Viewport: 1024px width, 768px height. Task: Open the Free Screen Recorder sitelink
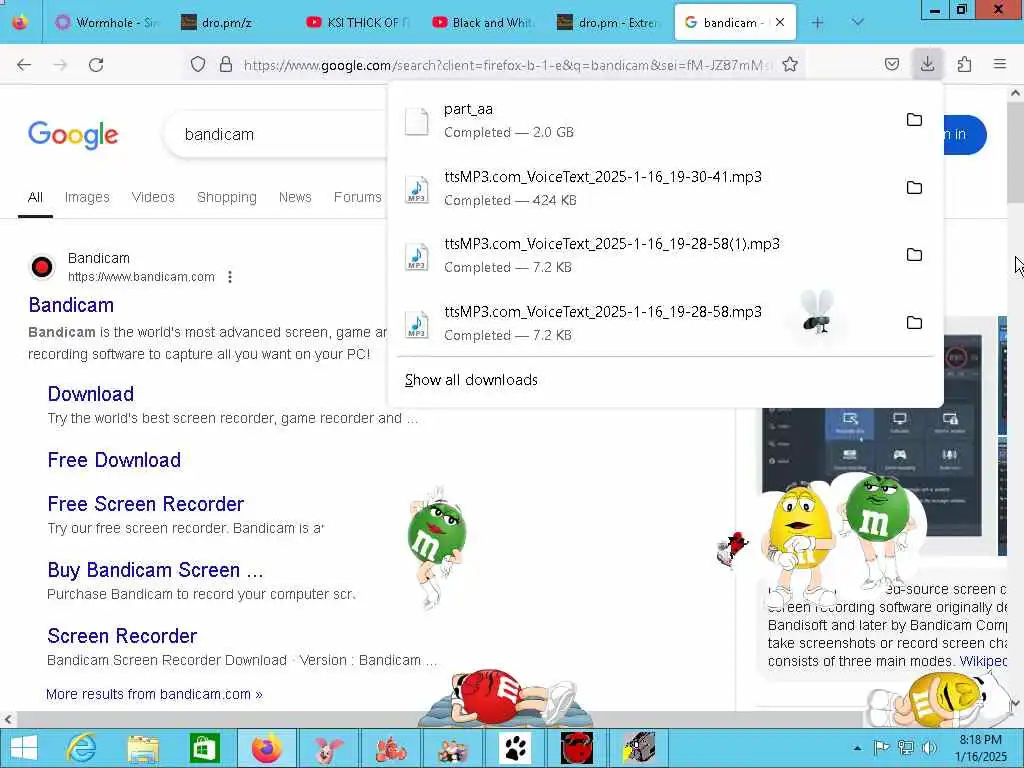click(x=146, y=504)
